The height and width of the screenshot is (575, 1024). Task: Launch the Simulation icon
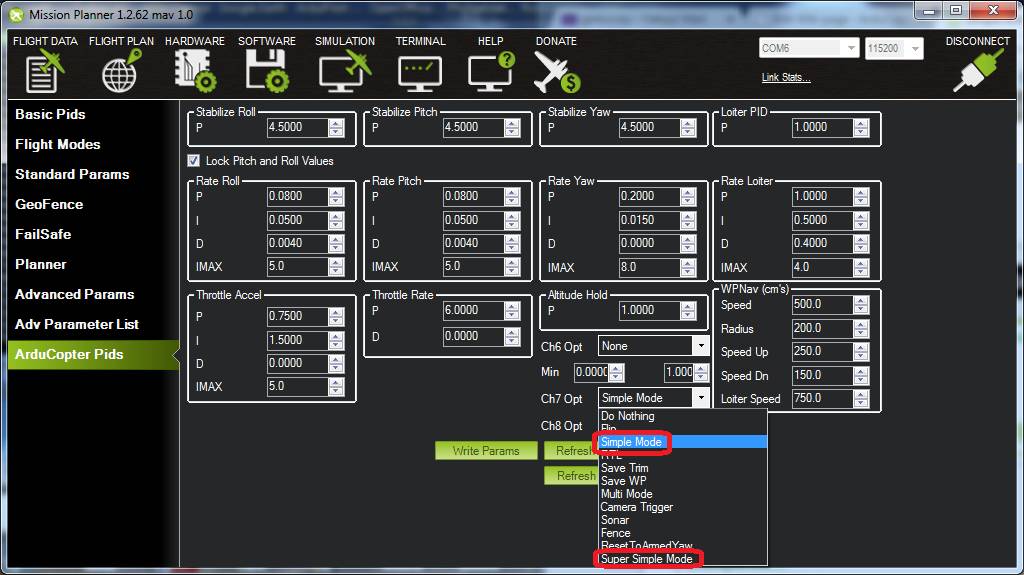click(x=344, y=72)
